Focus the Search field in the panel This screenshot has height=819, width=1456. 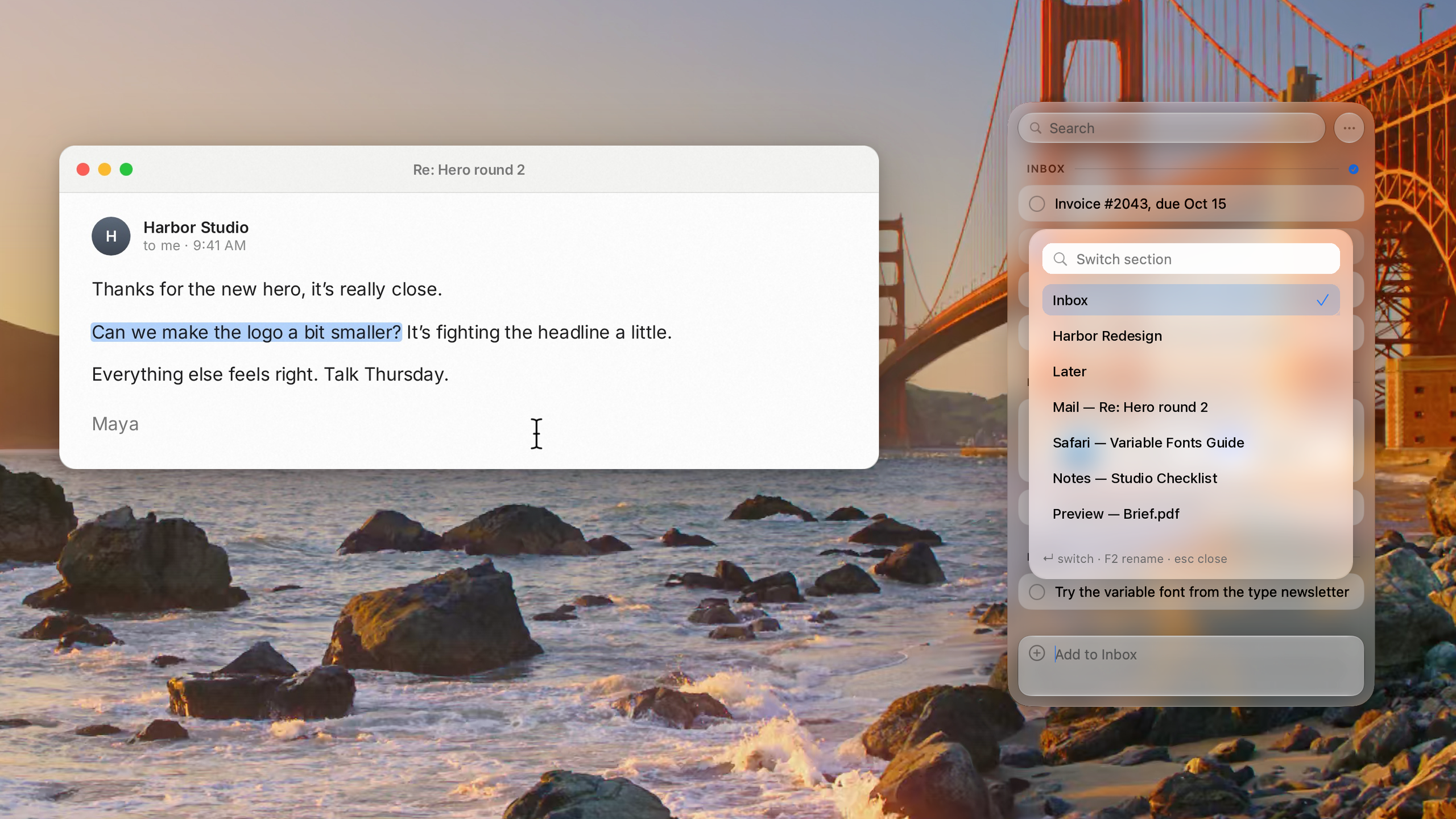(1172, 128)
